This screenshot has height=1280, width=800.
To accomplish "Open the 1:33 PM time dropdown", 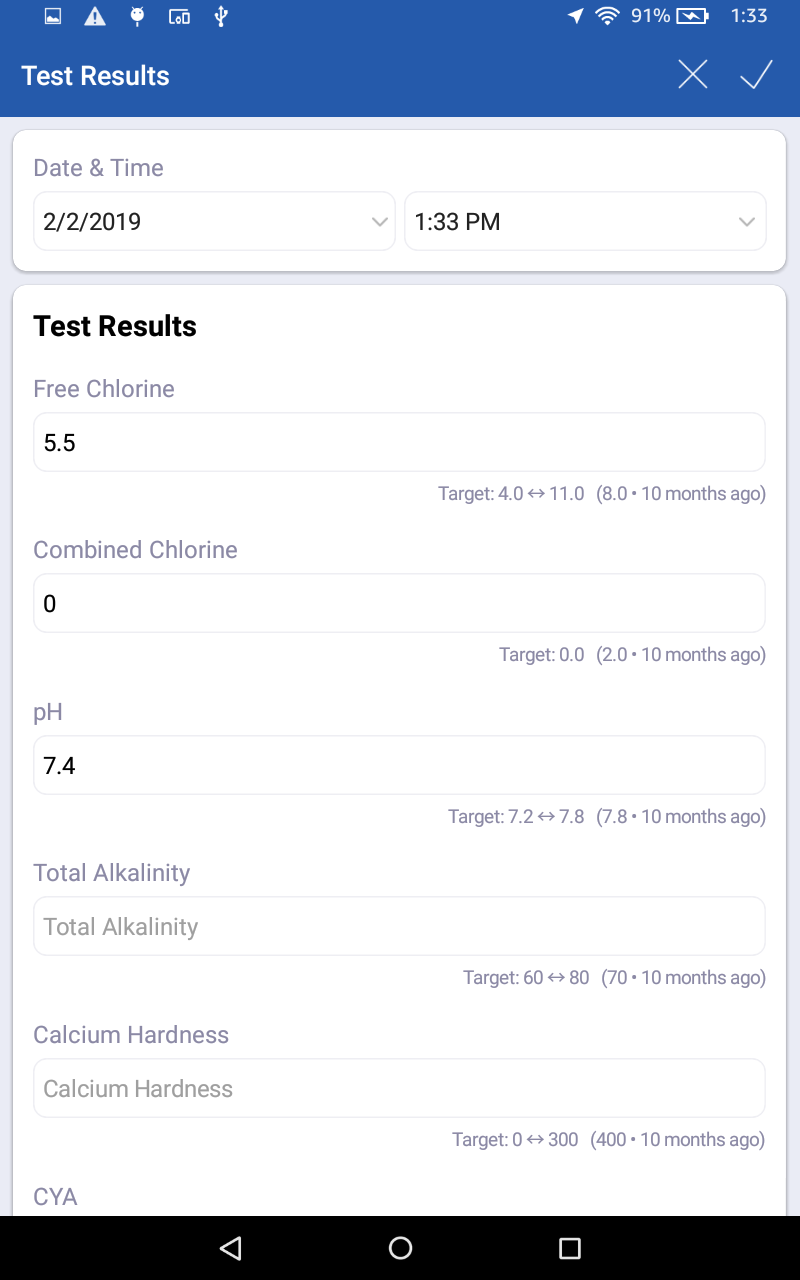I will tap(585, 222).
